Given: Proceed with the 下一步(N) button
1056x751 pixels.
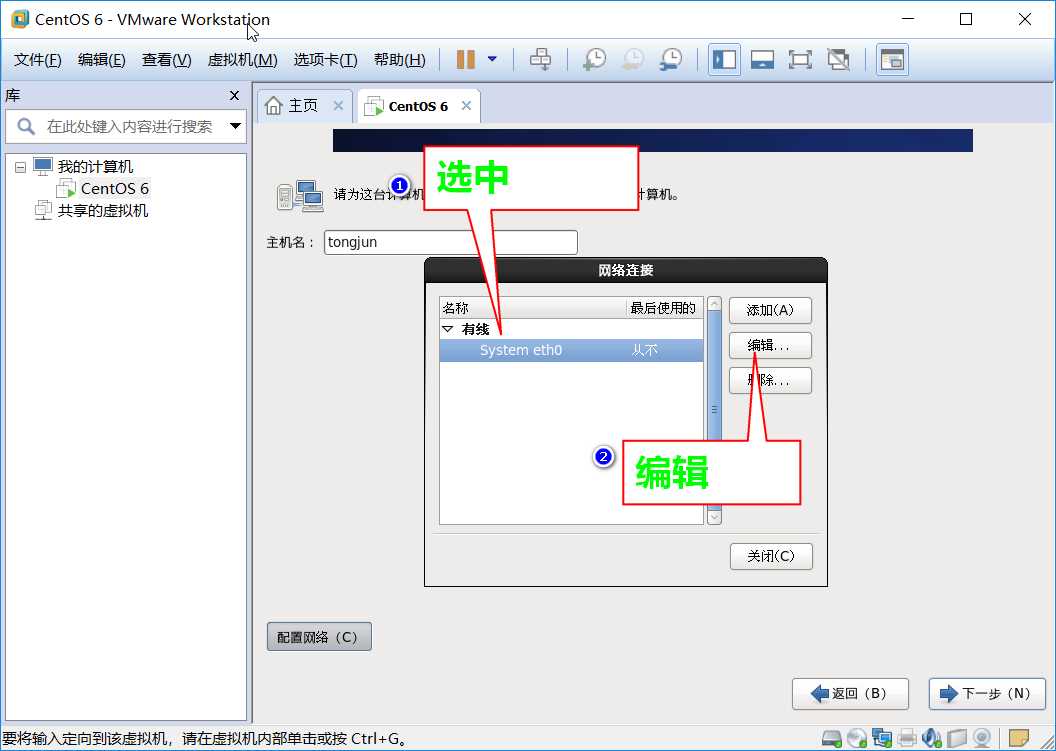Looking at the screenshot, I should pyautogui.click(x=987, y=694).
